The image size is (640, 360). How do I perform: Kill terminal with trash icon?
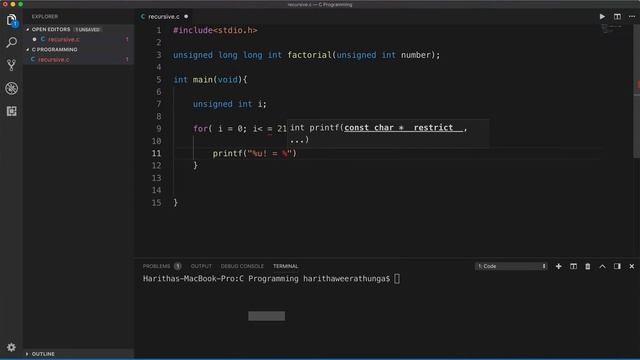(x=588, y=266)
